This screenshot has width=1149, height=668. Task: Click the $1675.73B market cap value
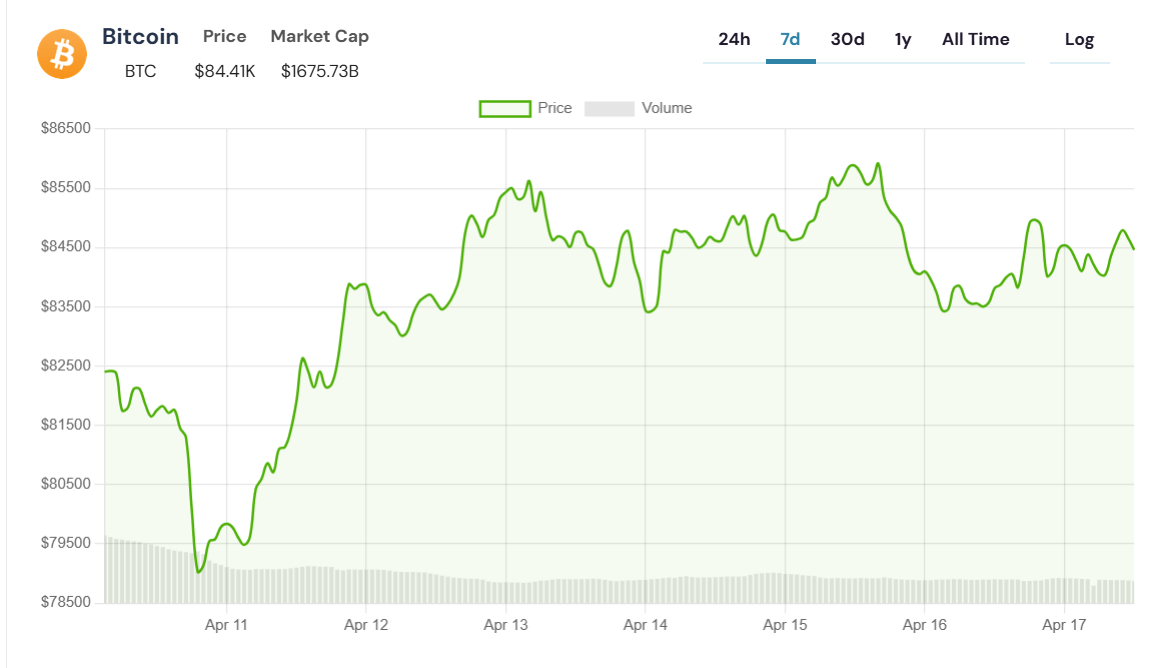[319, 72]
